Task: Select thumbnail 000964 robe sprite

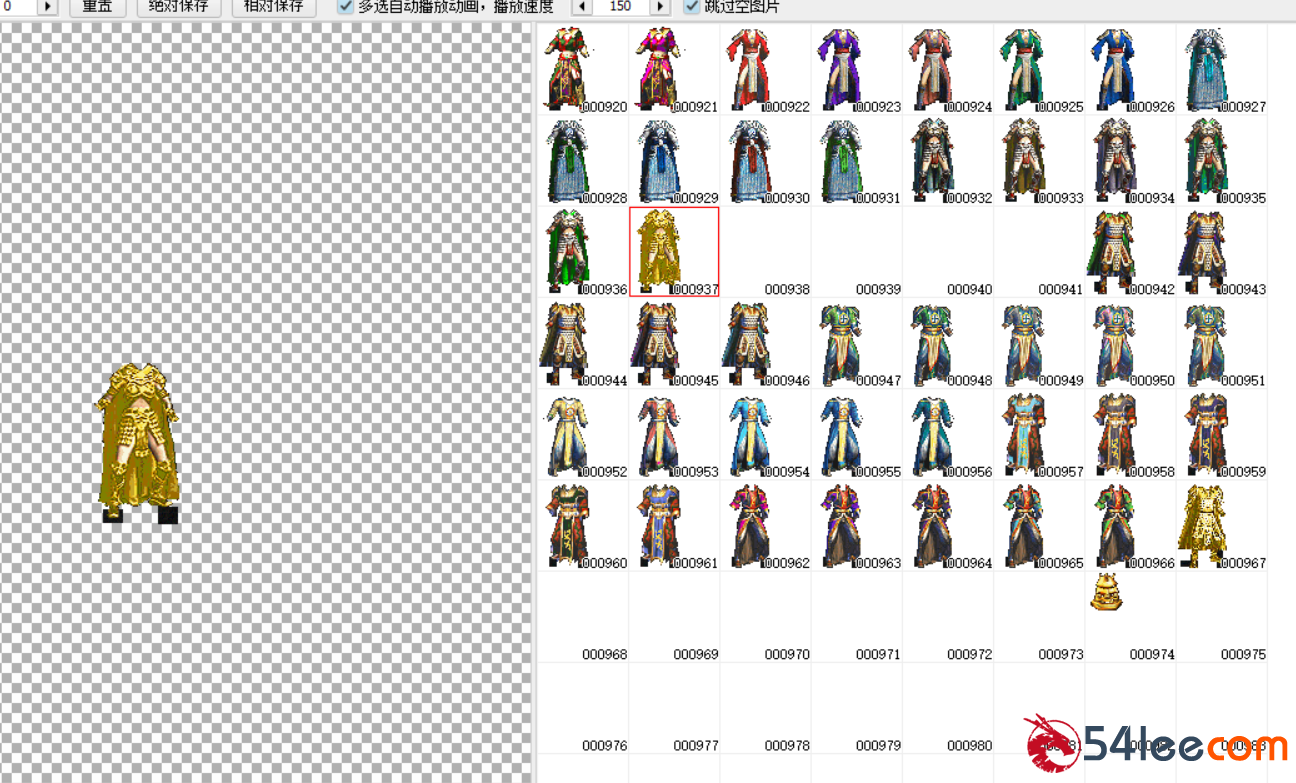Action: (x=948, y=526)
